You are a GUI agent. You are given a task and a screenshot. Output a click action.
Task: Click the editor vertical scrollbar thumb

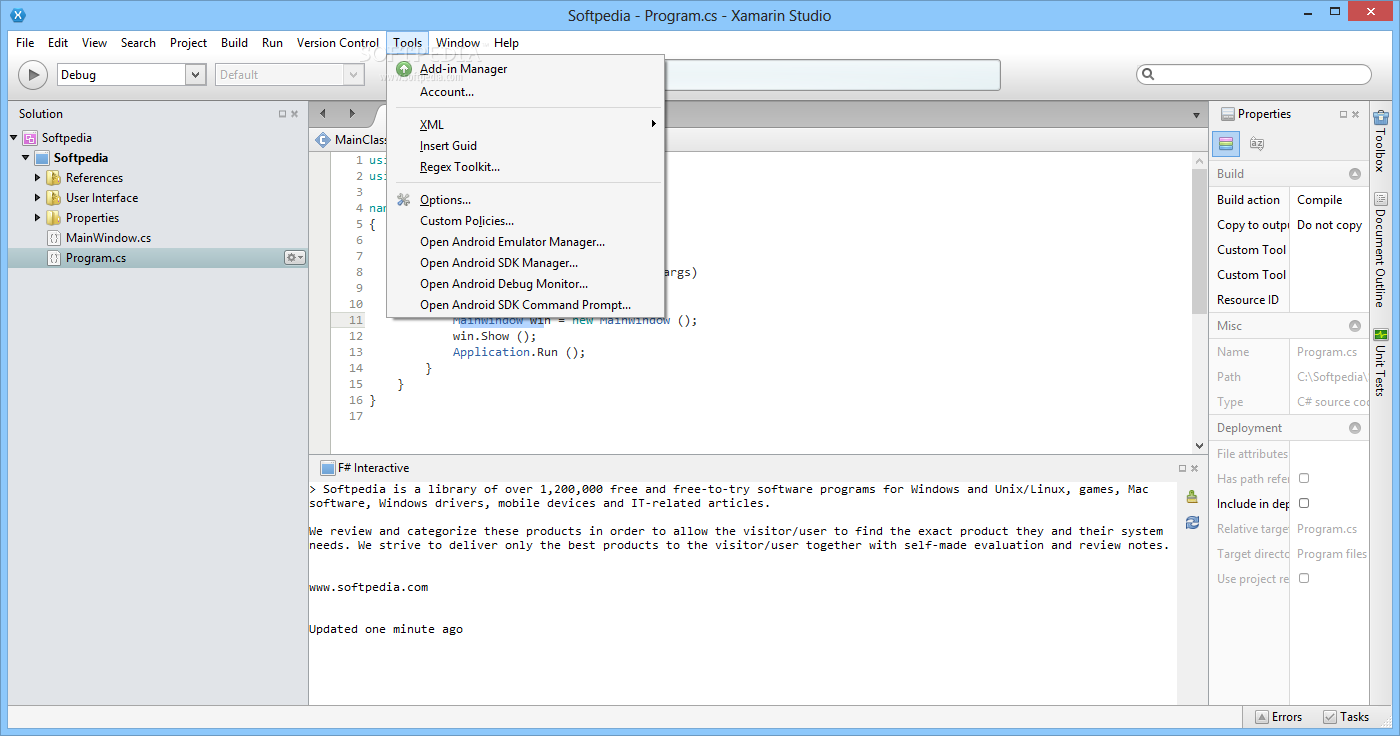pyautogui.click(x=1200, y=241)
